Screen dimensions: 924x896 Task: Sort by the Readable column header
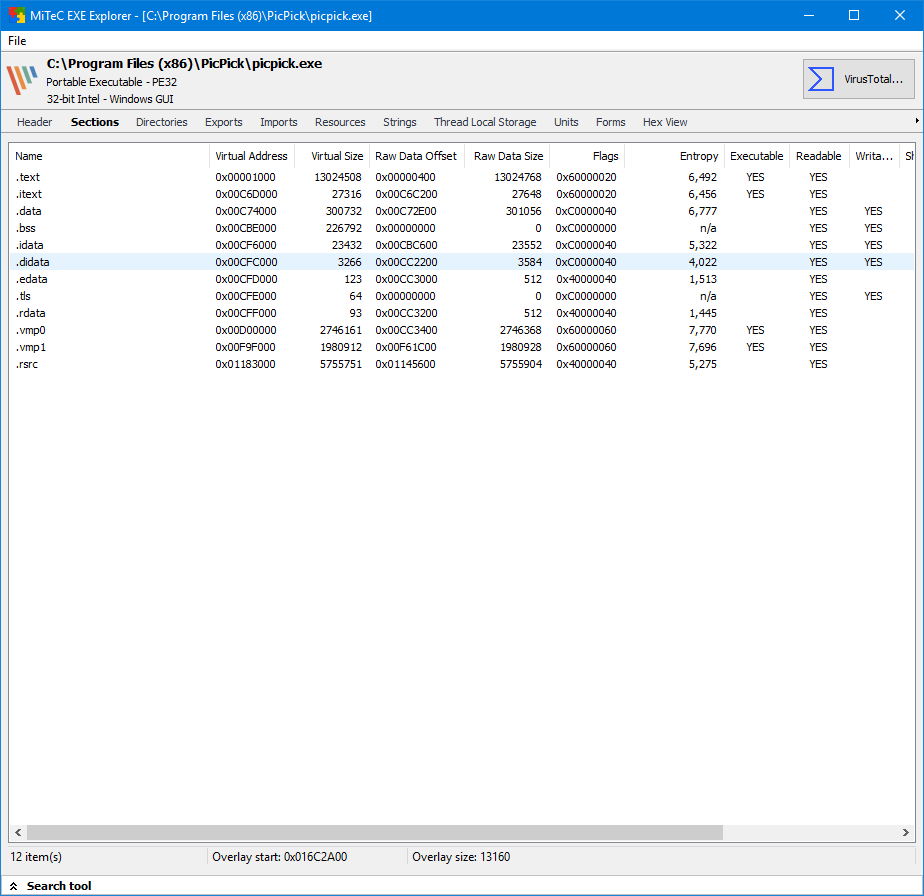819,156
